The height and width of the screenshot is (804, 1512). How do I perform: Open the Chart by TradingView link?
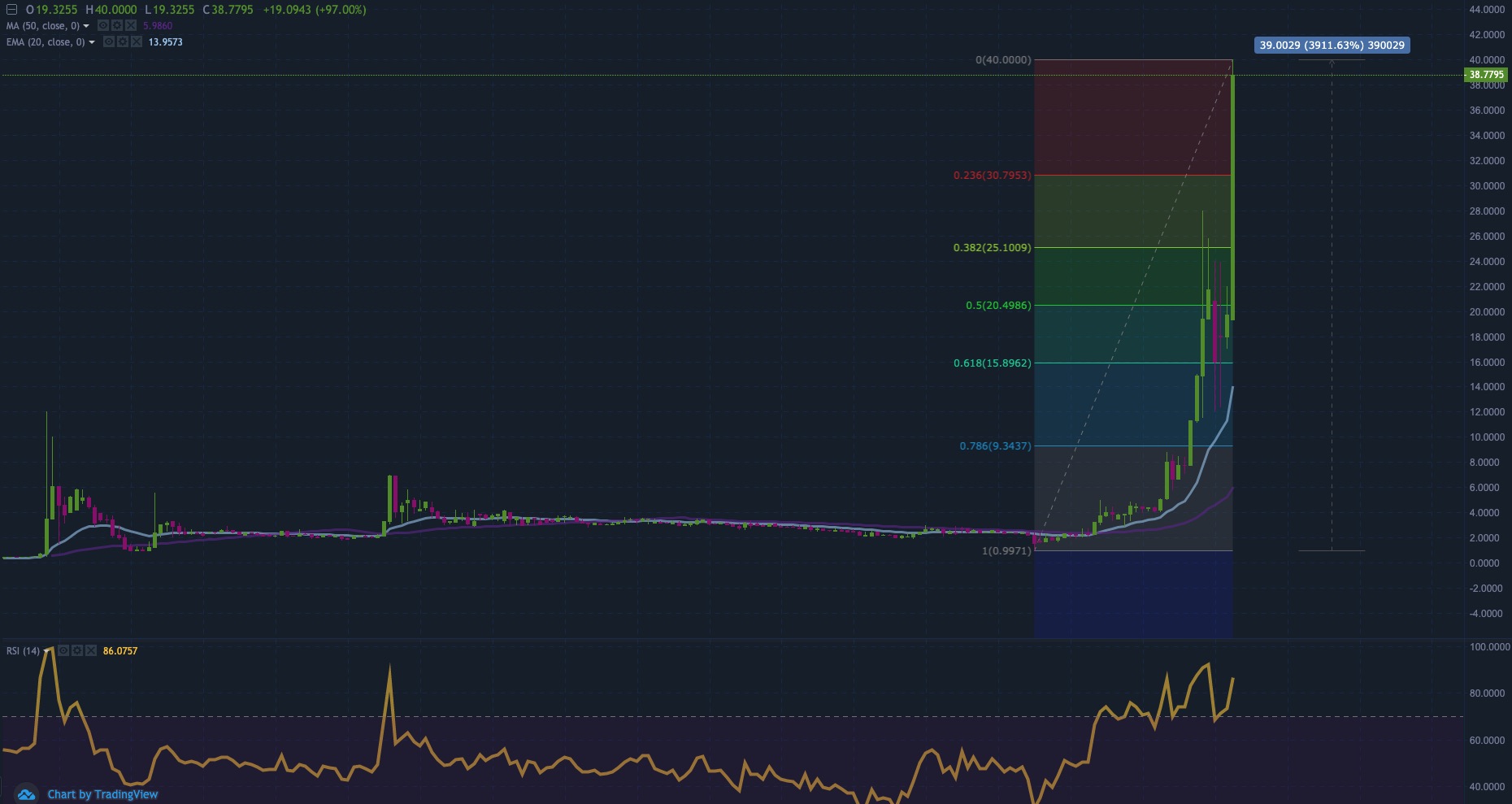(x=102, y=794)
